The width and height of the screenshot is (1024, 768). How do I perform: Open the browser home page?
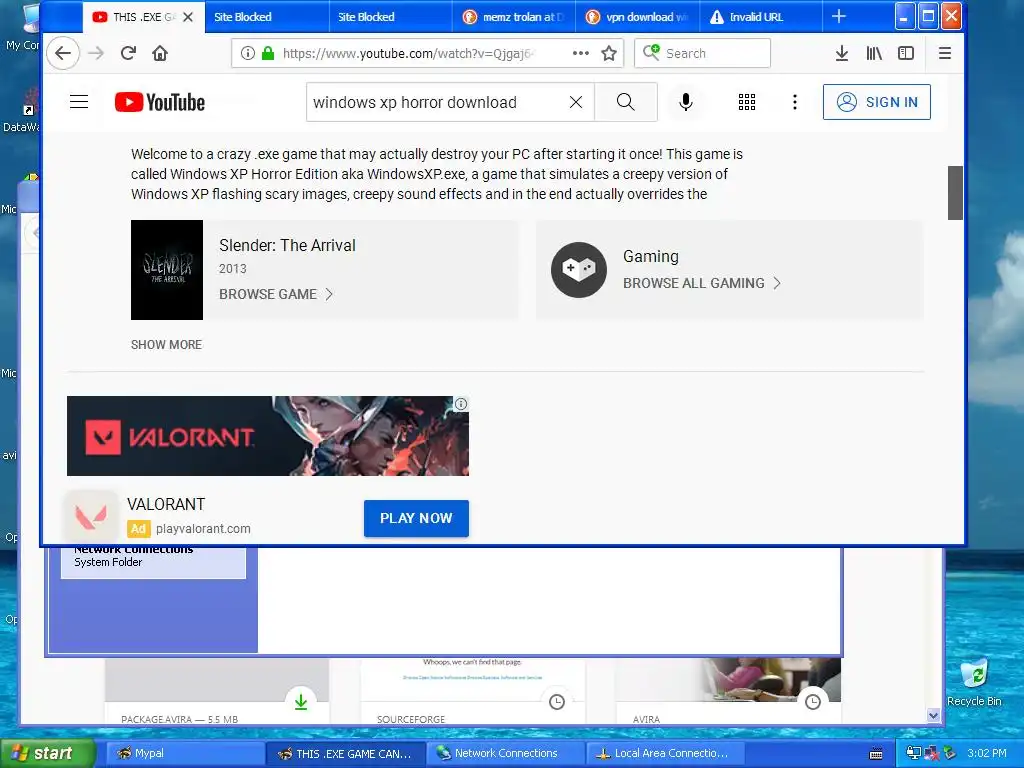point(160,54)
